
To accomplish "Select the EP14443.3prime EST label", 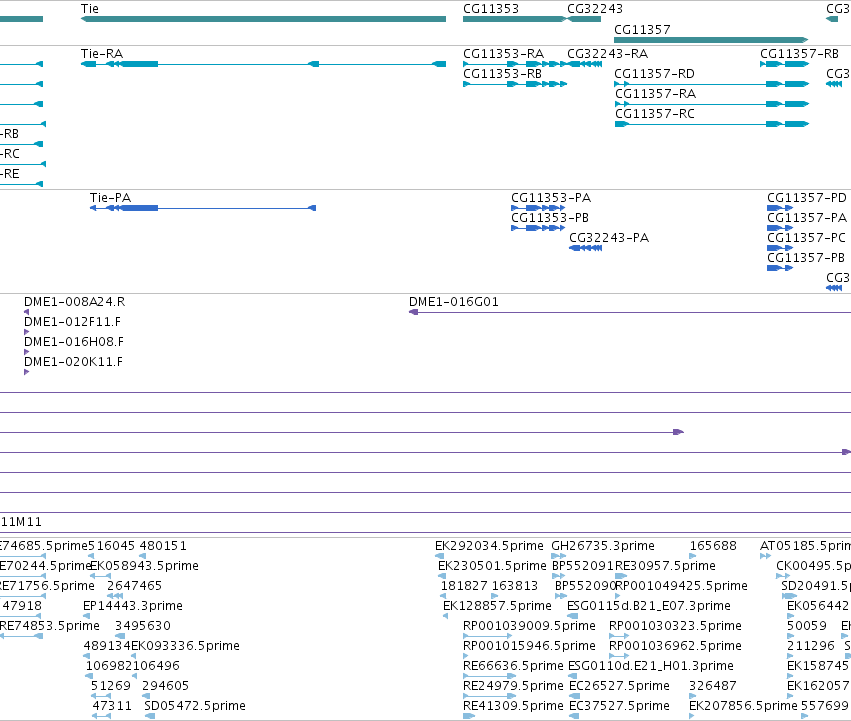I will [133, 606].
